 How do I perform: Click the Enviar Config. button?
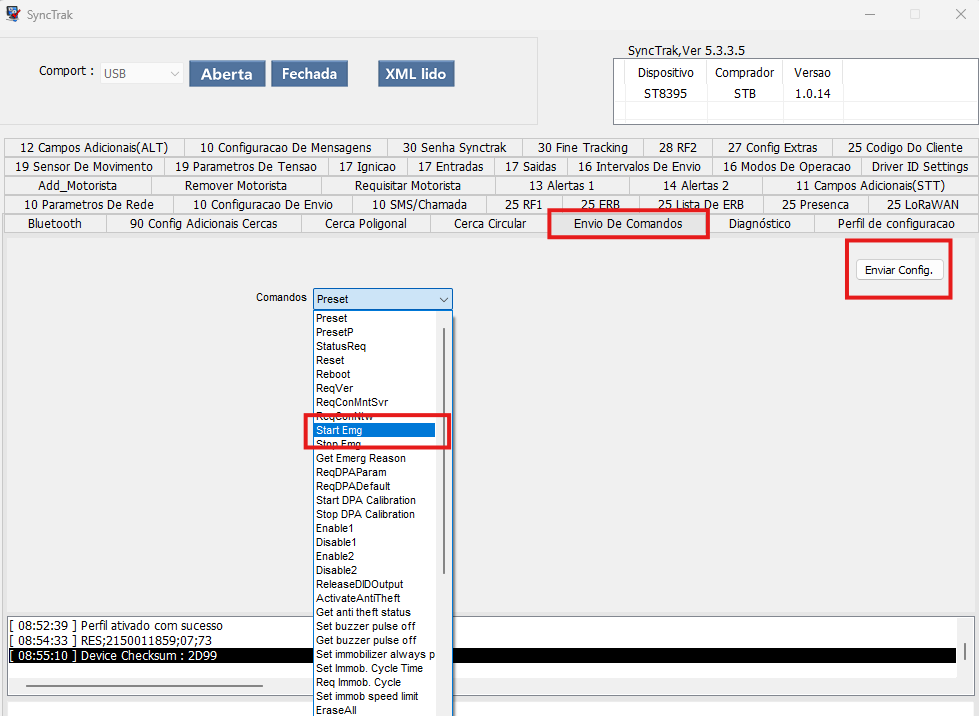[899, 270]
